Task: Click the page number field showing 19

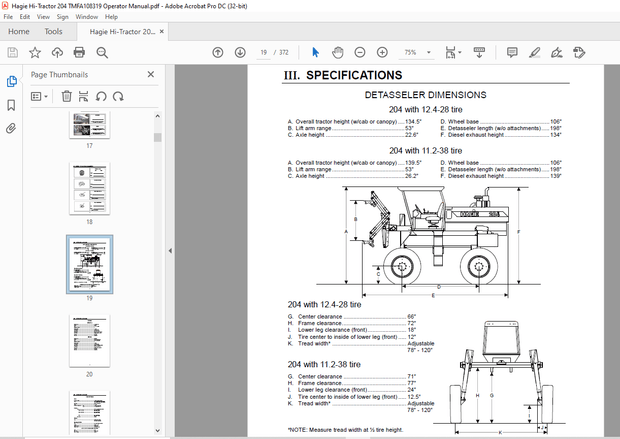Action: tap(263, 52)
